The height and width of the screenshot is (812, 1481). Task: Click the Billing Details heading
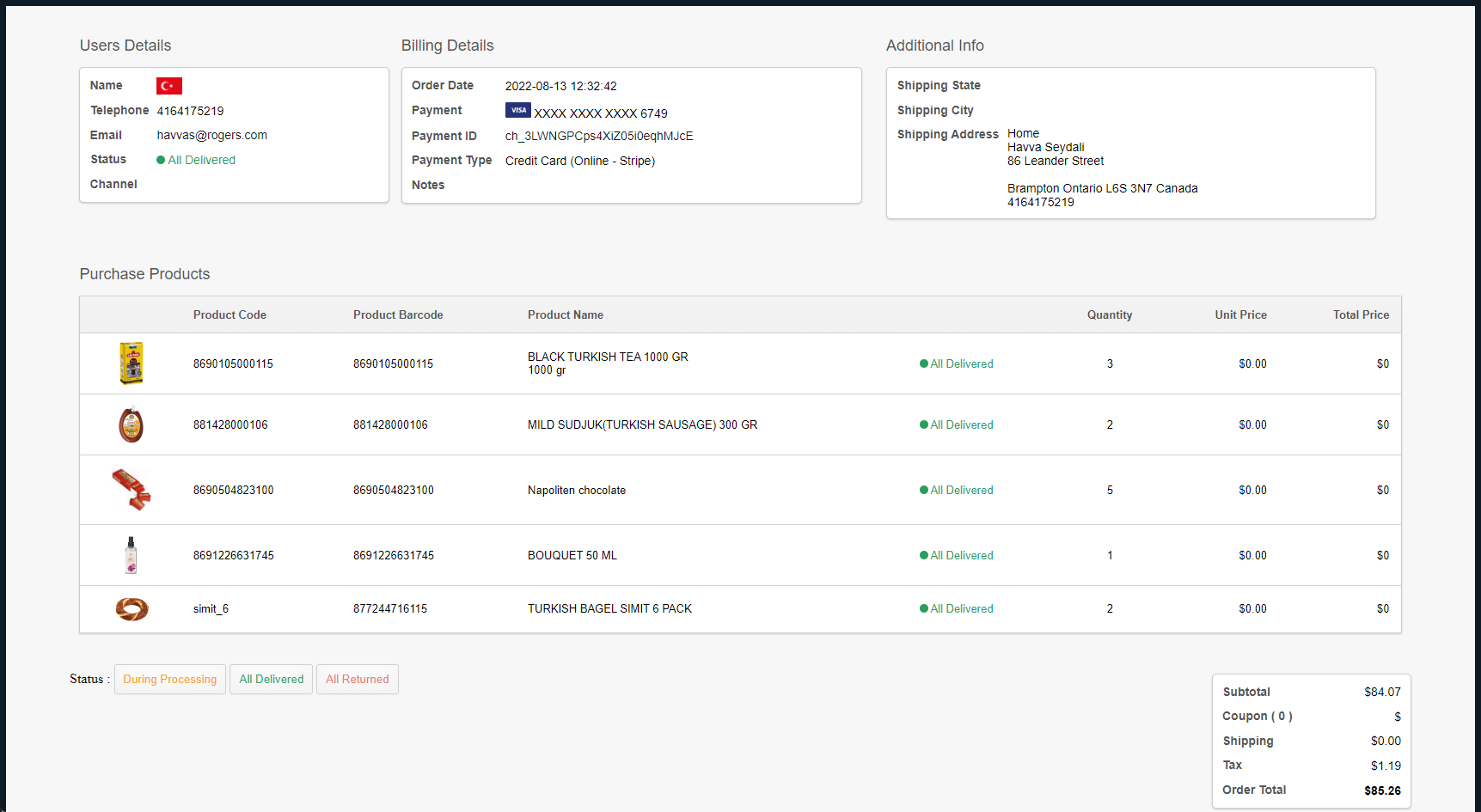tap(447, 46)
